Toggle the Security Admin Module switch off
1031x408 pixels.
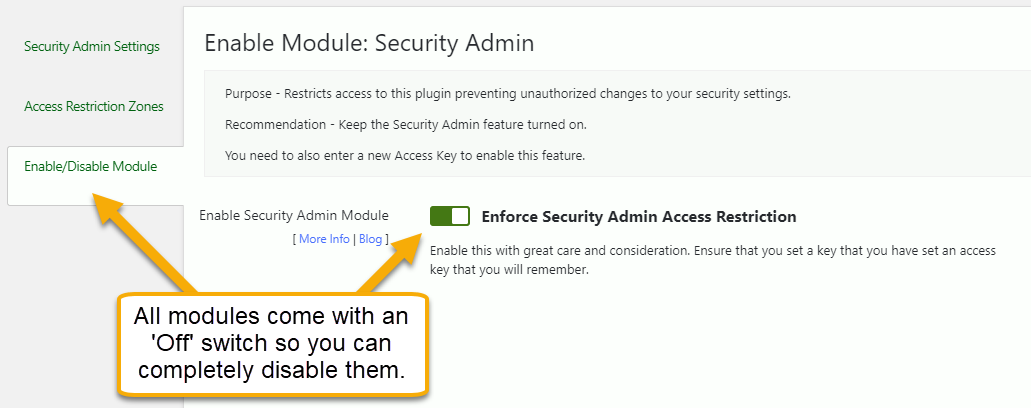(x=449, y=216)
